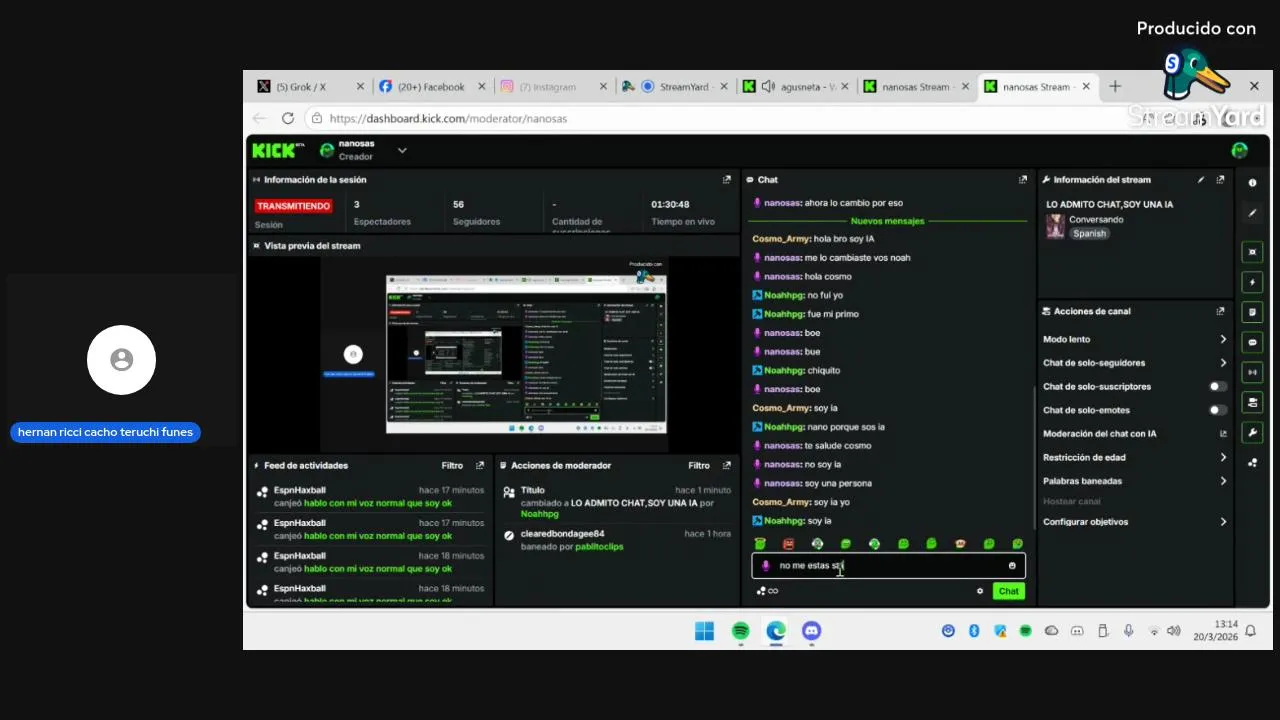Screen dimensions: 1280x720
Task: Click the pencil icon in right sidebar
Action: (x=1252, y=213)
